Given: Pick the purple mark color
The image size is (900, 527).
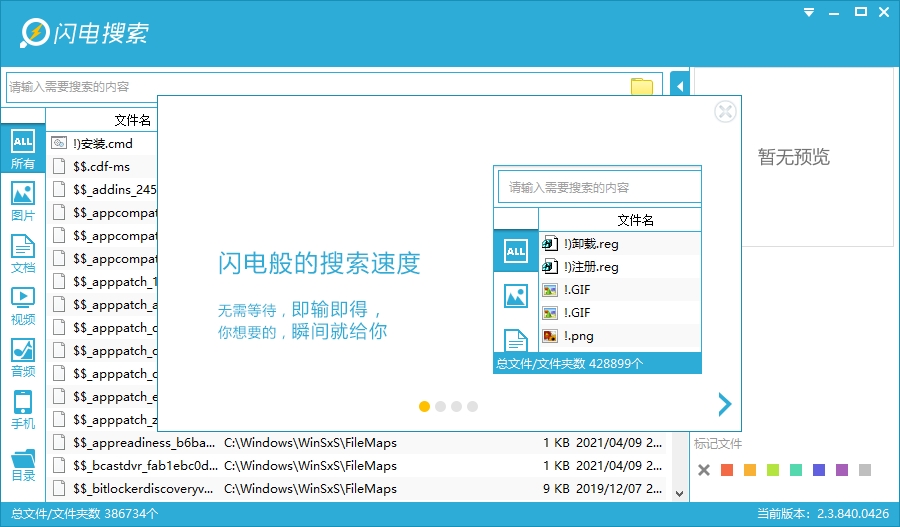Looking at the screenshot, I should click(842, 470).
